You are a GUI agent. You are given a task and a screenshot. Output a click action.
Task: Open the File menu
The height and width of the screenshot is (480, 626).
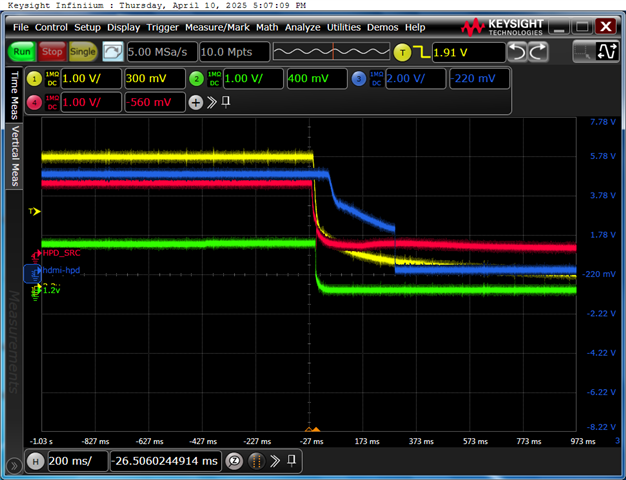click(x=20, y=27)
